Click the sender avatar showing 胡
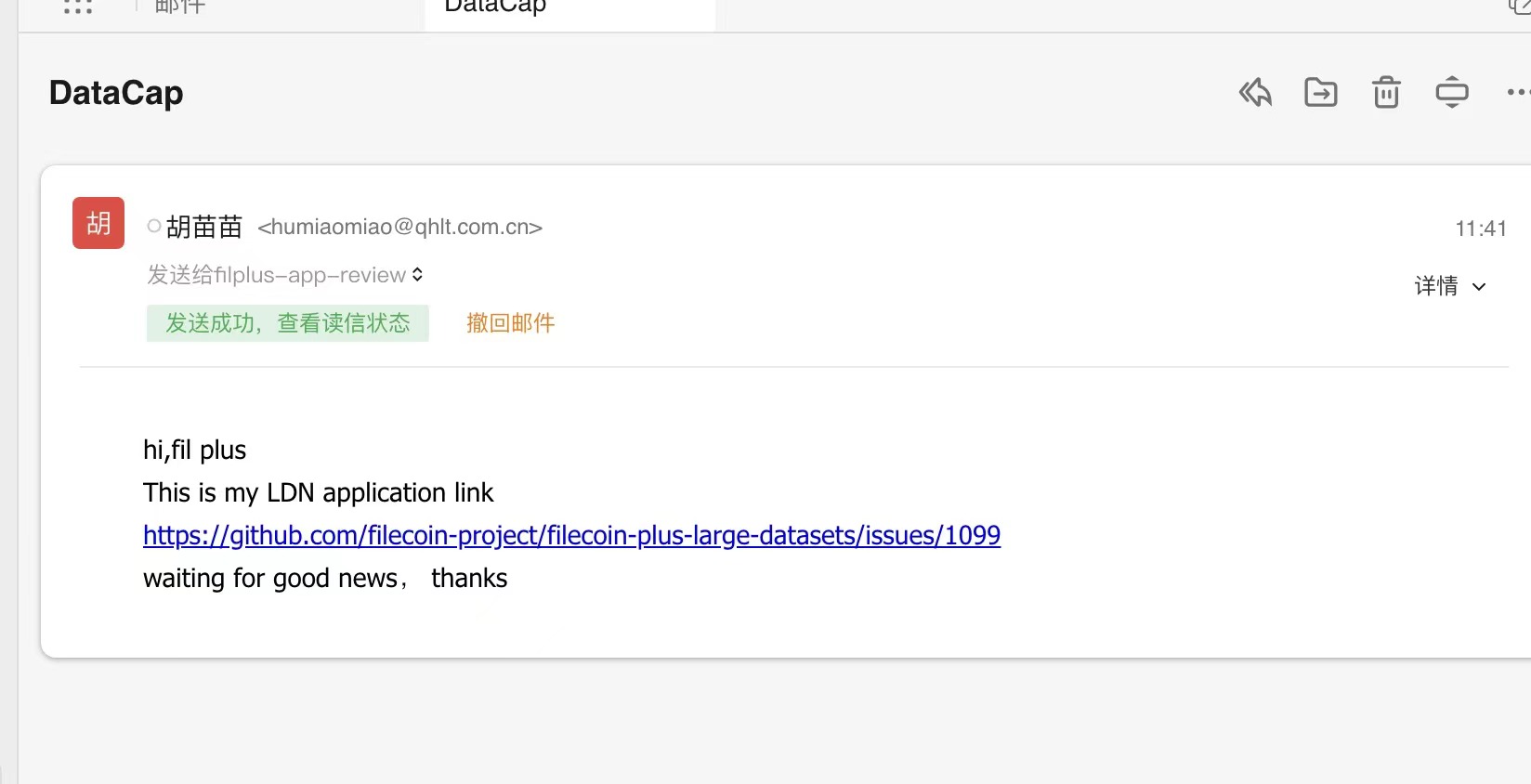1531x784 pixels. [98, 223]
